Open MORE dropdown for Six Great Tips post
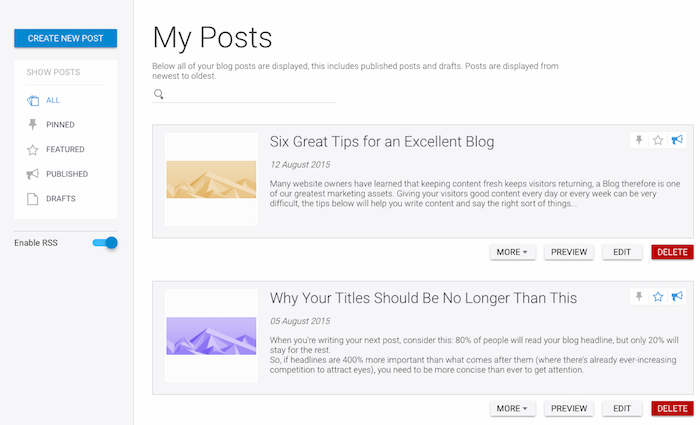This screenshot has height=425, width=700. pos(512,252)
